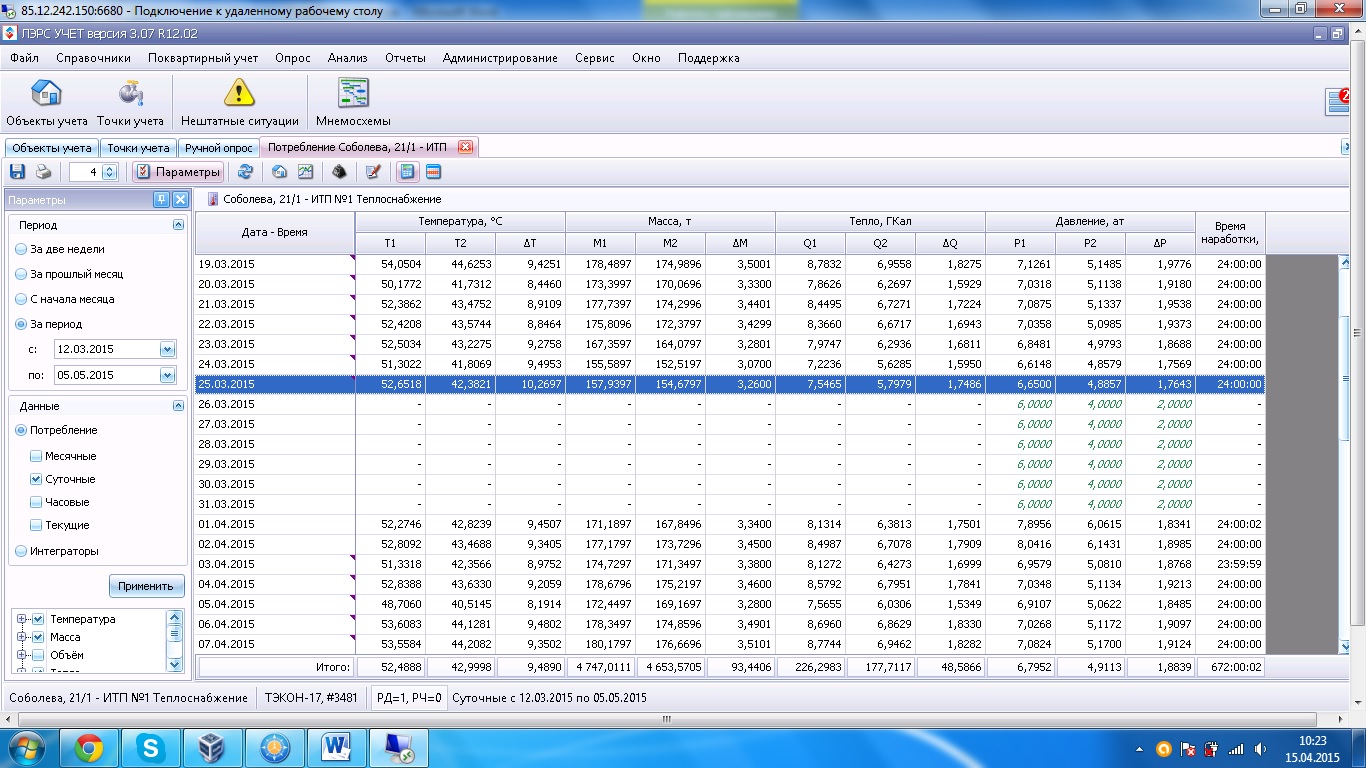Click the volume speaker tray icon
Image resolution: width=1366 pixels, height=768 pixels.
point(1261,748)
